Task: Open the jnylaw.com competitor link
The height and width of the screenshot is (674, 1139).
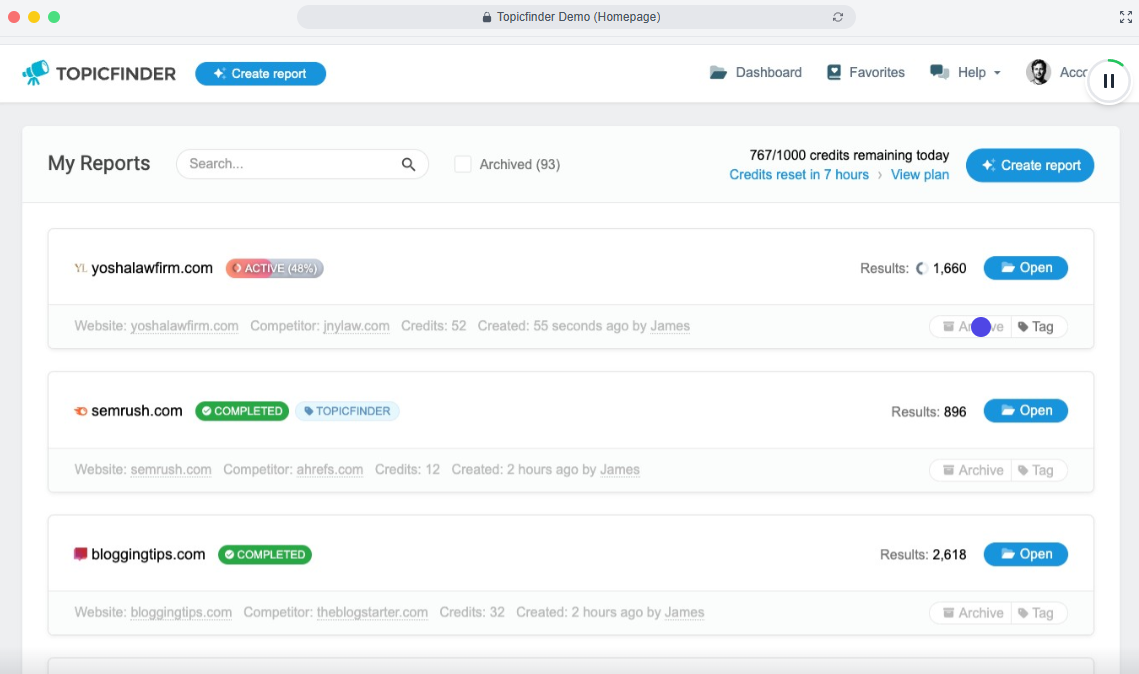Action: (356, 325)
